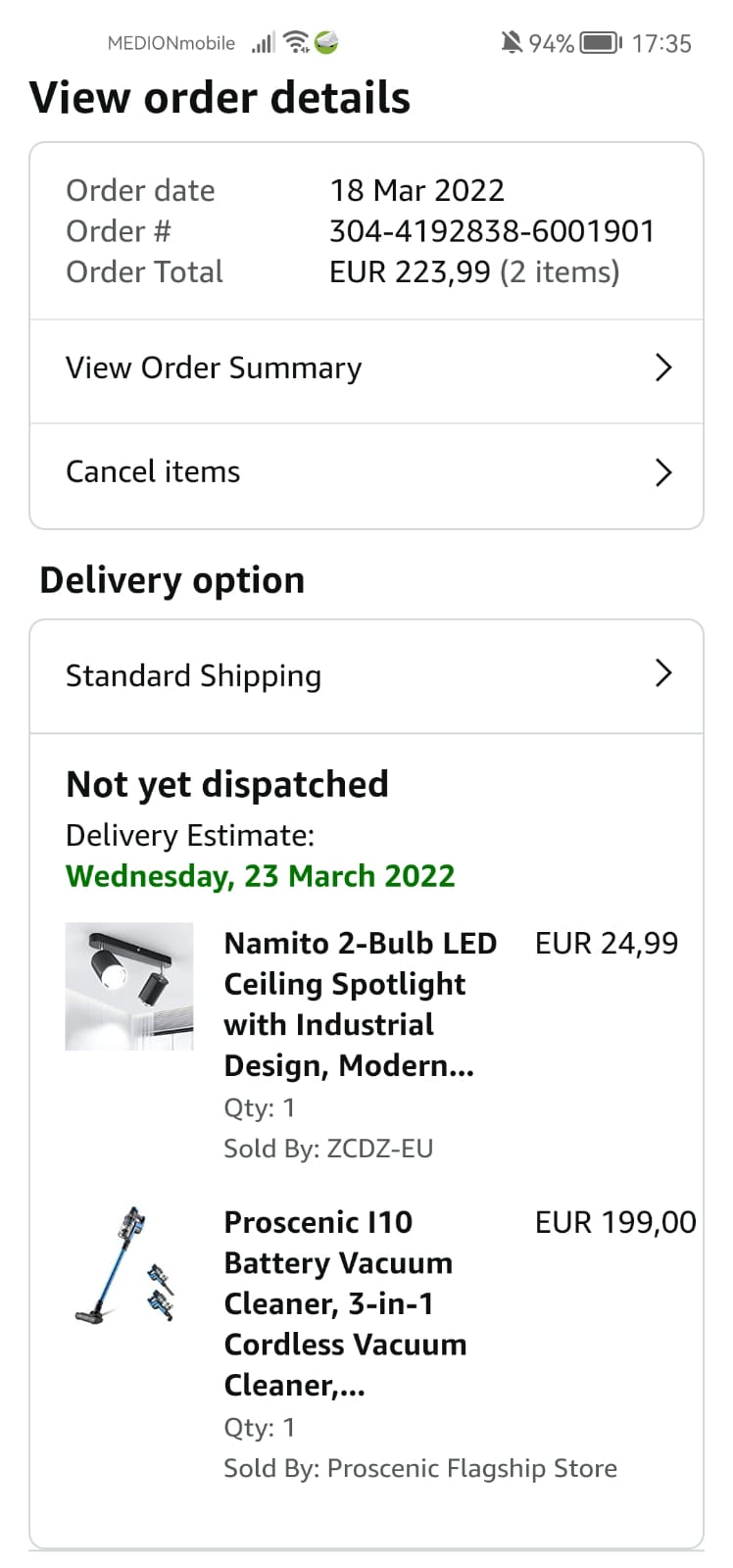Viewport: 733px width, 1568px height.
Task: Tap the Wednesday, 23 March 2022 delivery estimate
Action: [261, 876]
